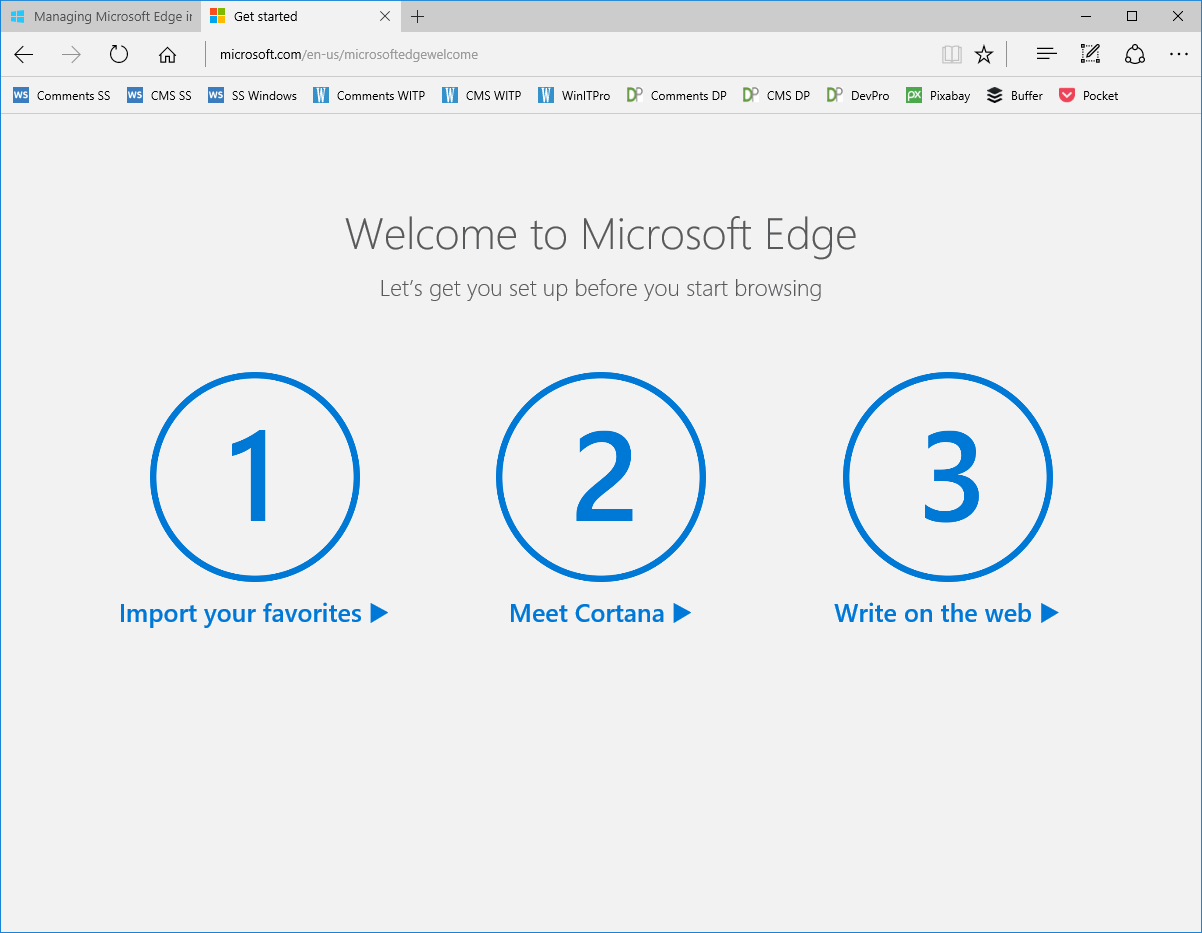Click the circled number 2

click(601, 477)
